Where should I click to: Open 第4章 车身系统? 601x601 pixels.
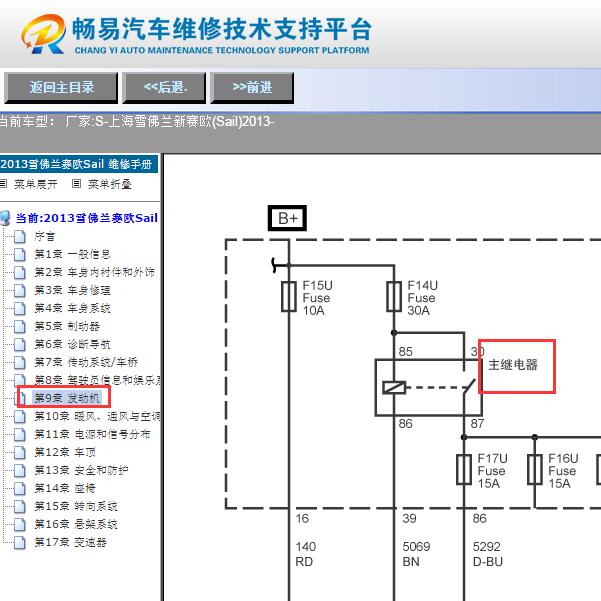(72, 309)
